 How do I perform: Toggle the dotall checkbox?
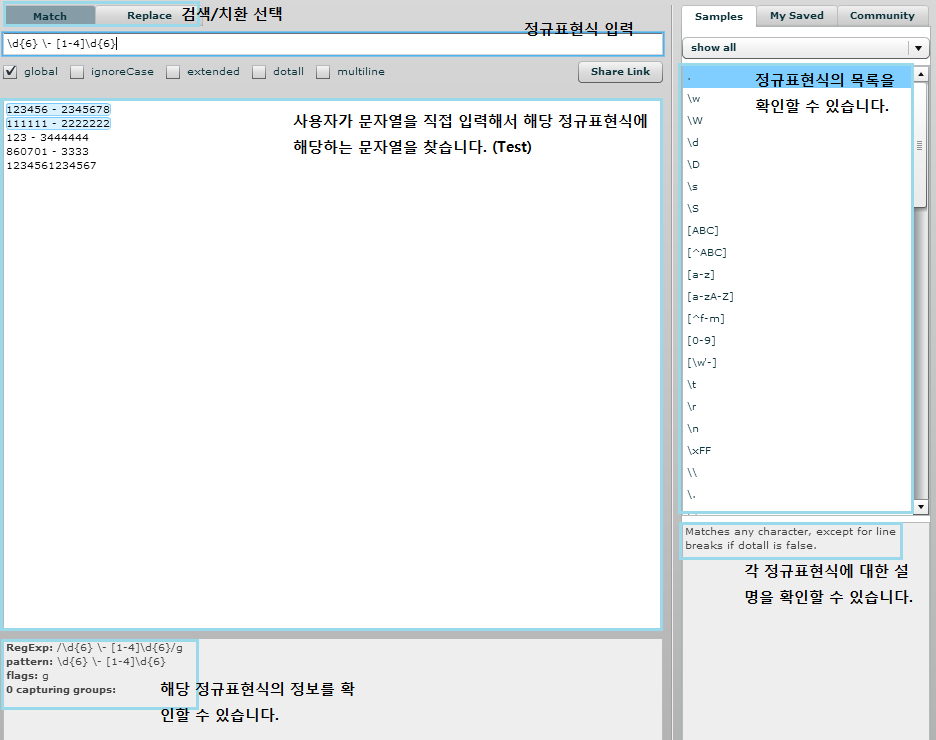[259, 72]
